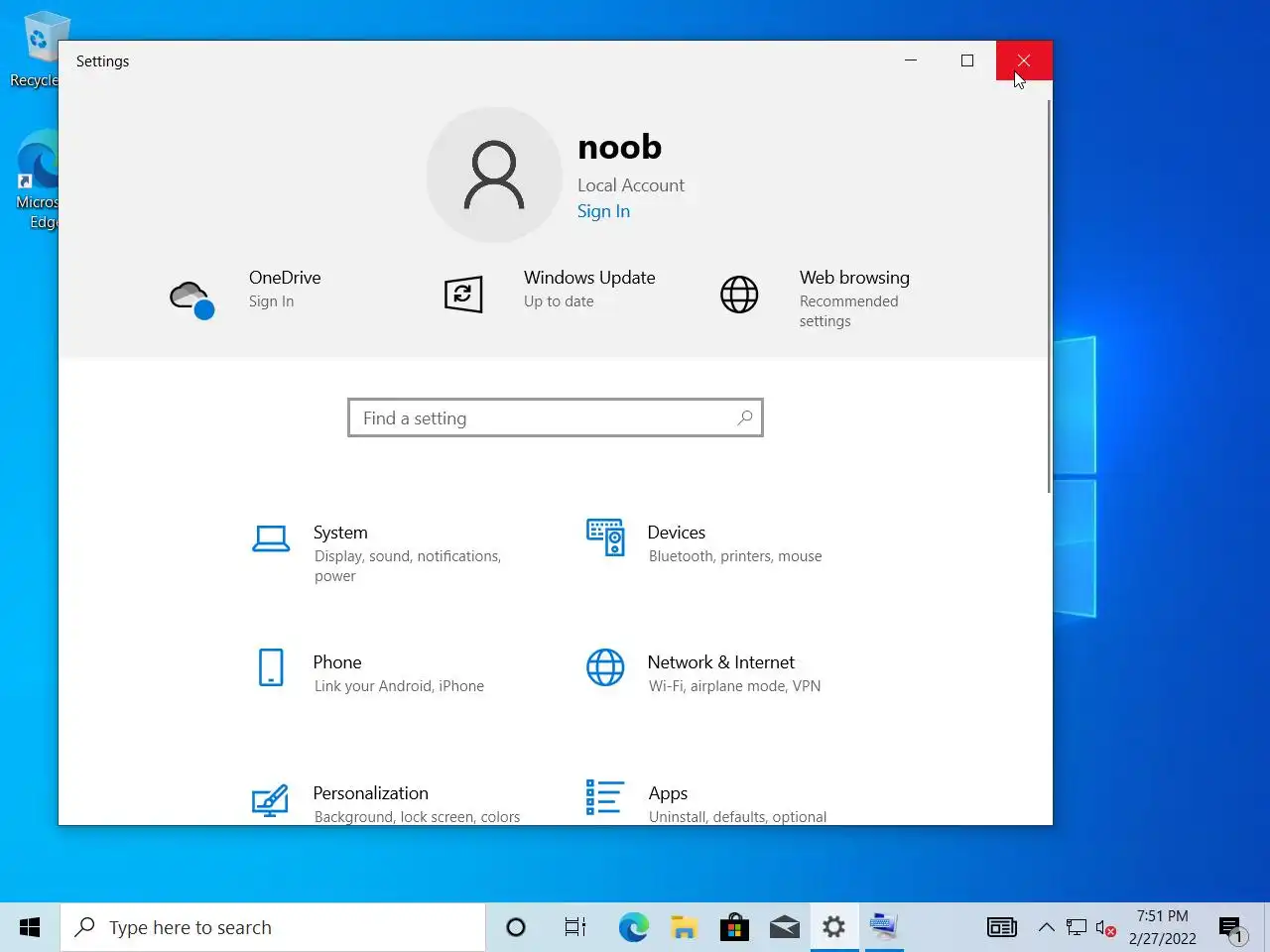Open the OneDrive Sign In tile text
Viewport: 1270px width, 952px height.
(271, 301)
